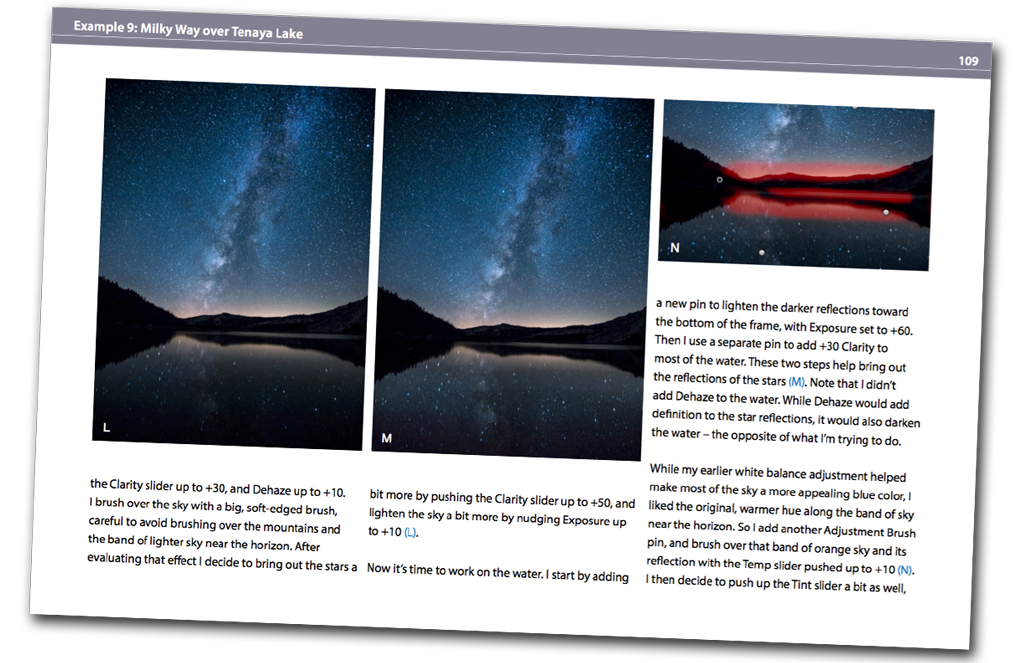Click the text "evaluating that effect I decide to bring out the stars a"
The width and height of the screenshot is (1024, 663).
[x=222, y=562]
